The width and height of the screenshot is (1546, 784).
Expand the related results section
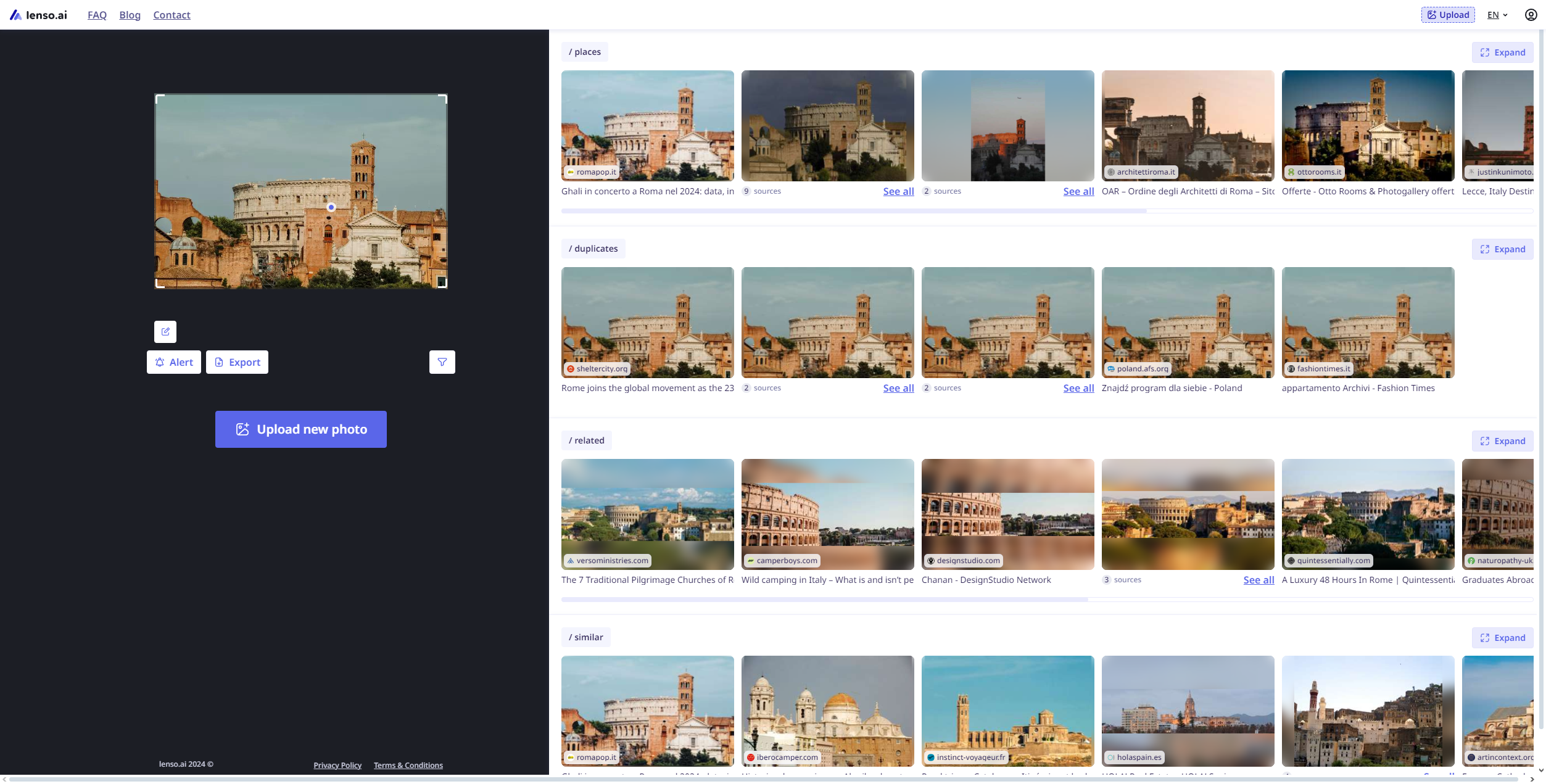click(x=1502, y=441)
